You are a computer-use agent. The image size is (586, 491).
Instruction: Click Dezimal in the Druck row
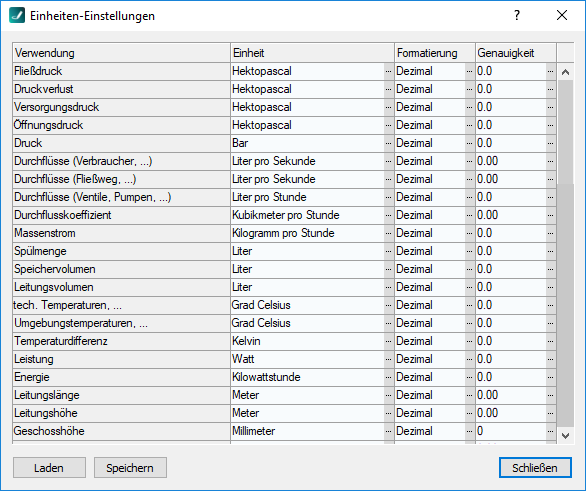point(414,143)
